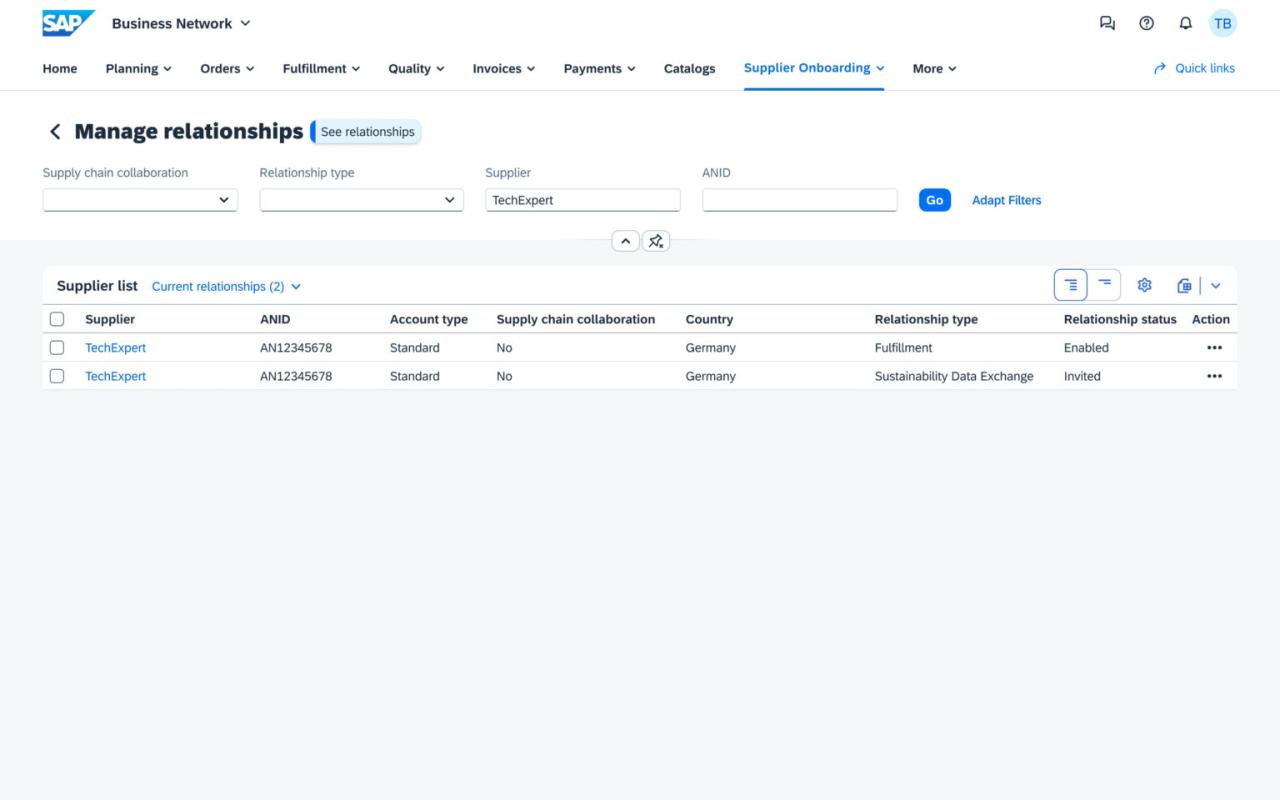Click the Go button
Viewport: 1280px width, 800px height.
934,200
